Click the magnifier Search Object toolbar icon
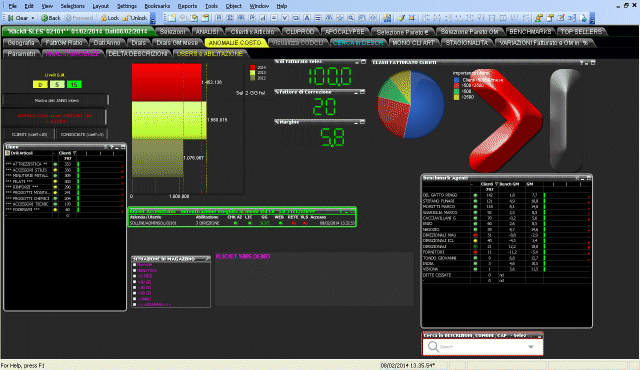640x370 pixels. [351, 18]
